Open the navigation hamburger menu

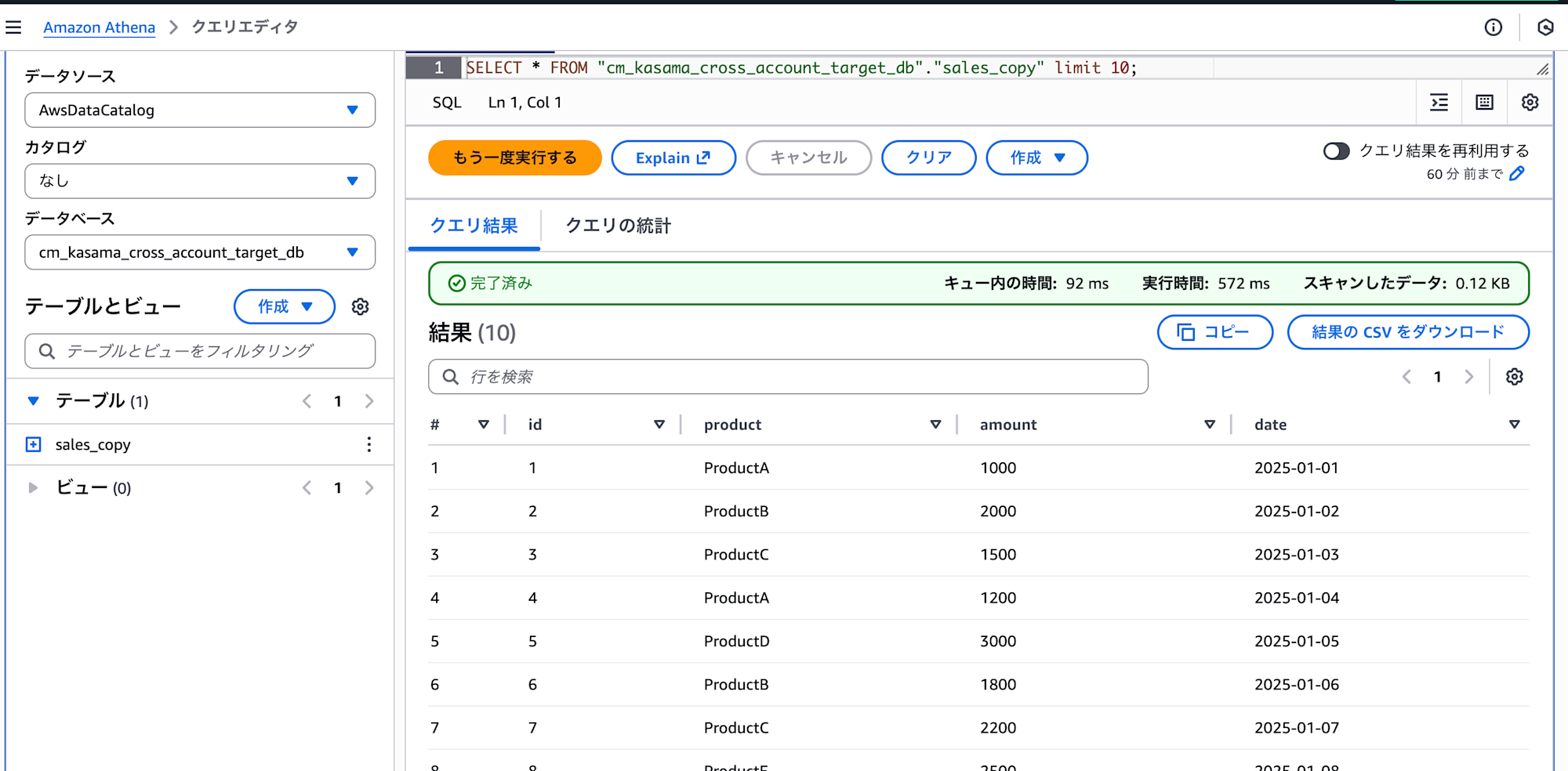tap(14, 27)
